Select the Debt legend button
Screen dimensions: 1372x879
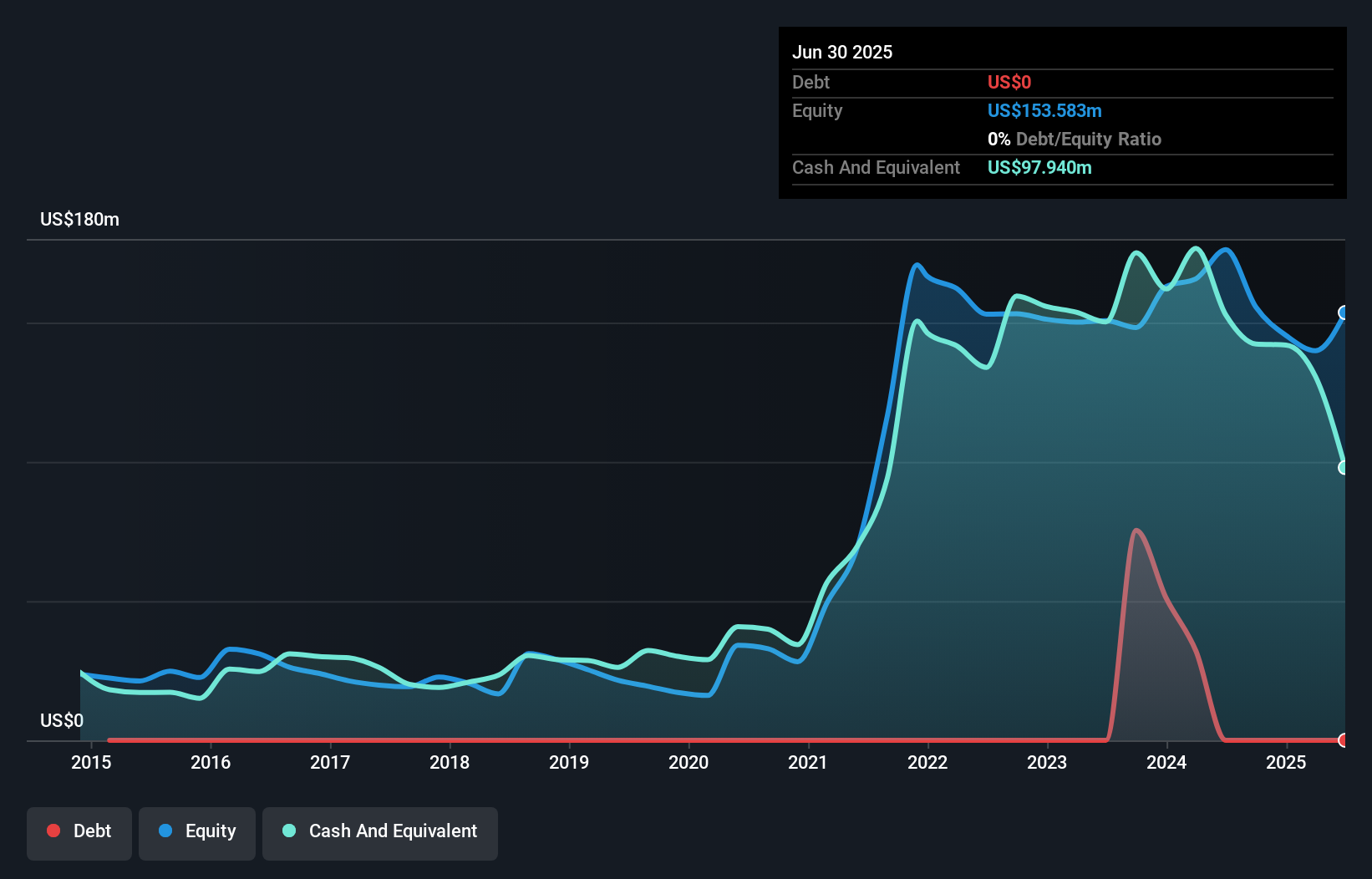pyautogui.click(x=79, y=833)
